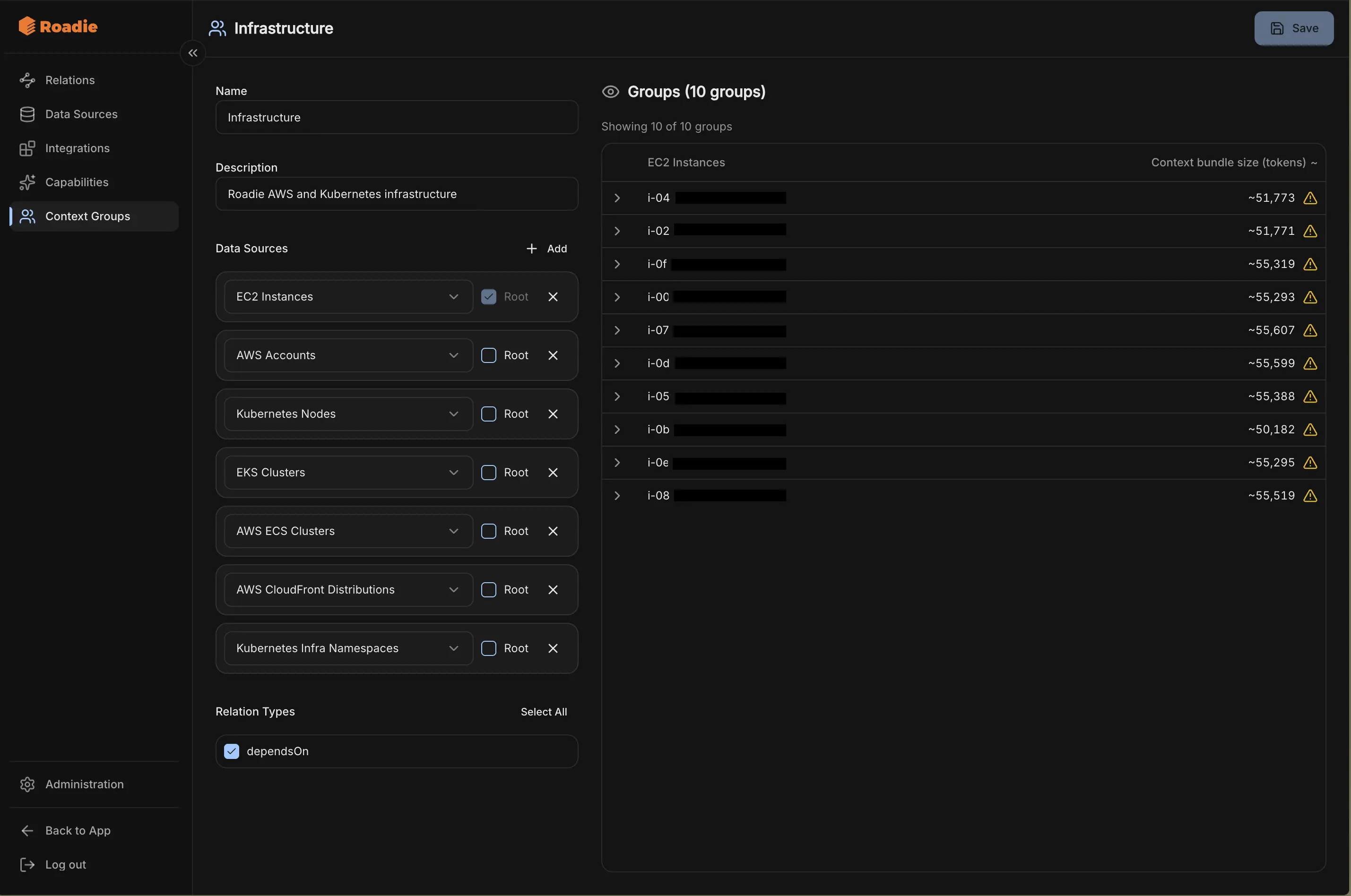
Task: Open the EKS Clusters dropdown
Action: [348, 473]
